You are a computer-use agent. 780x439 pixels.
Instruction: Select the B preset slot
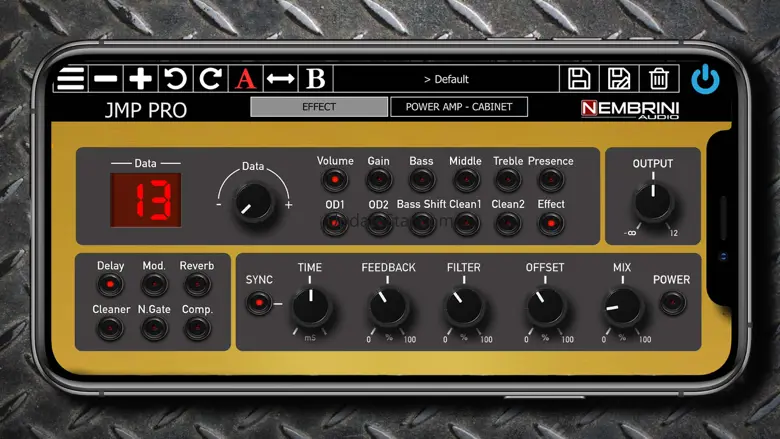[x=315, y=79]
